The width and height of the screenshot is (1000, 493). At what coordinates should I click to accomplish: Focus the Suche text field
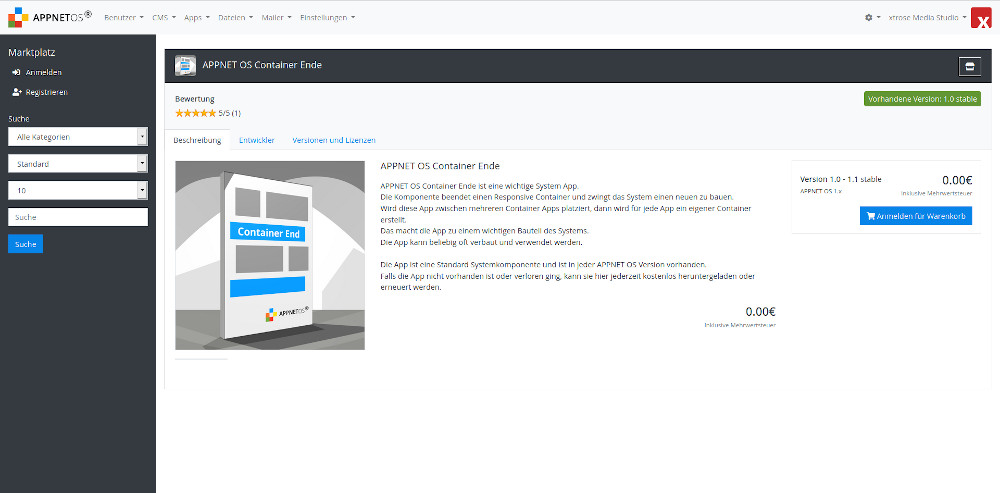click(x=78, y=217)
